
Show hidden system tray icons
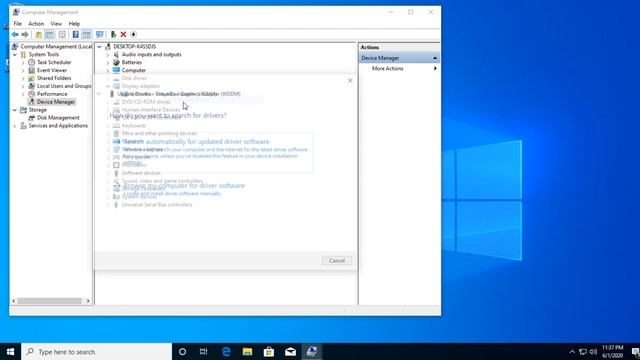(x=572, y=351)
